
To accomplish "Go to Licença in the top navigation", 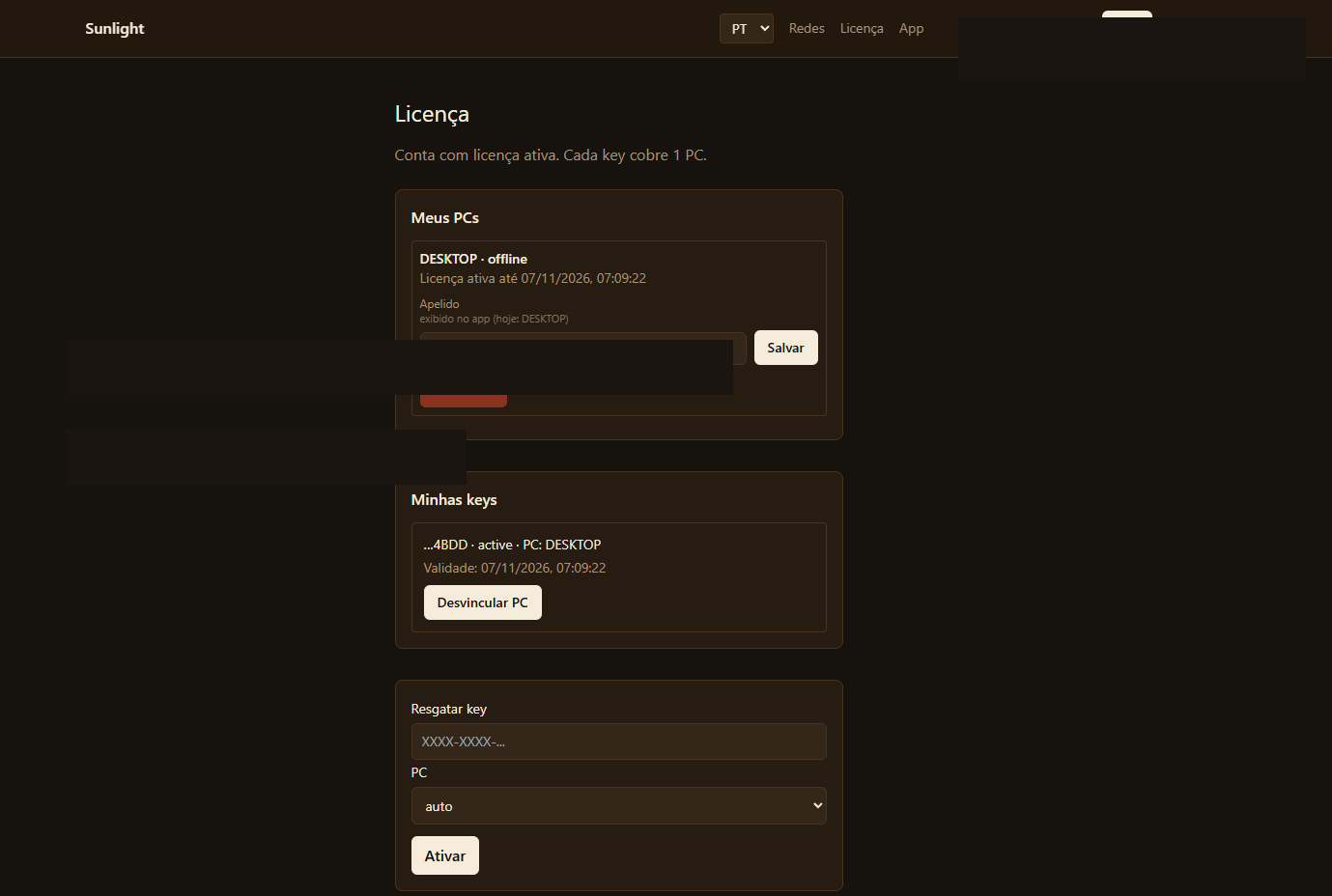I will [x=862, y=29].
